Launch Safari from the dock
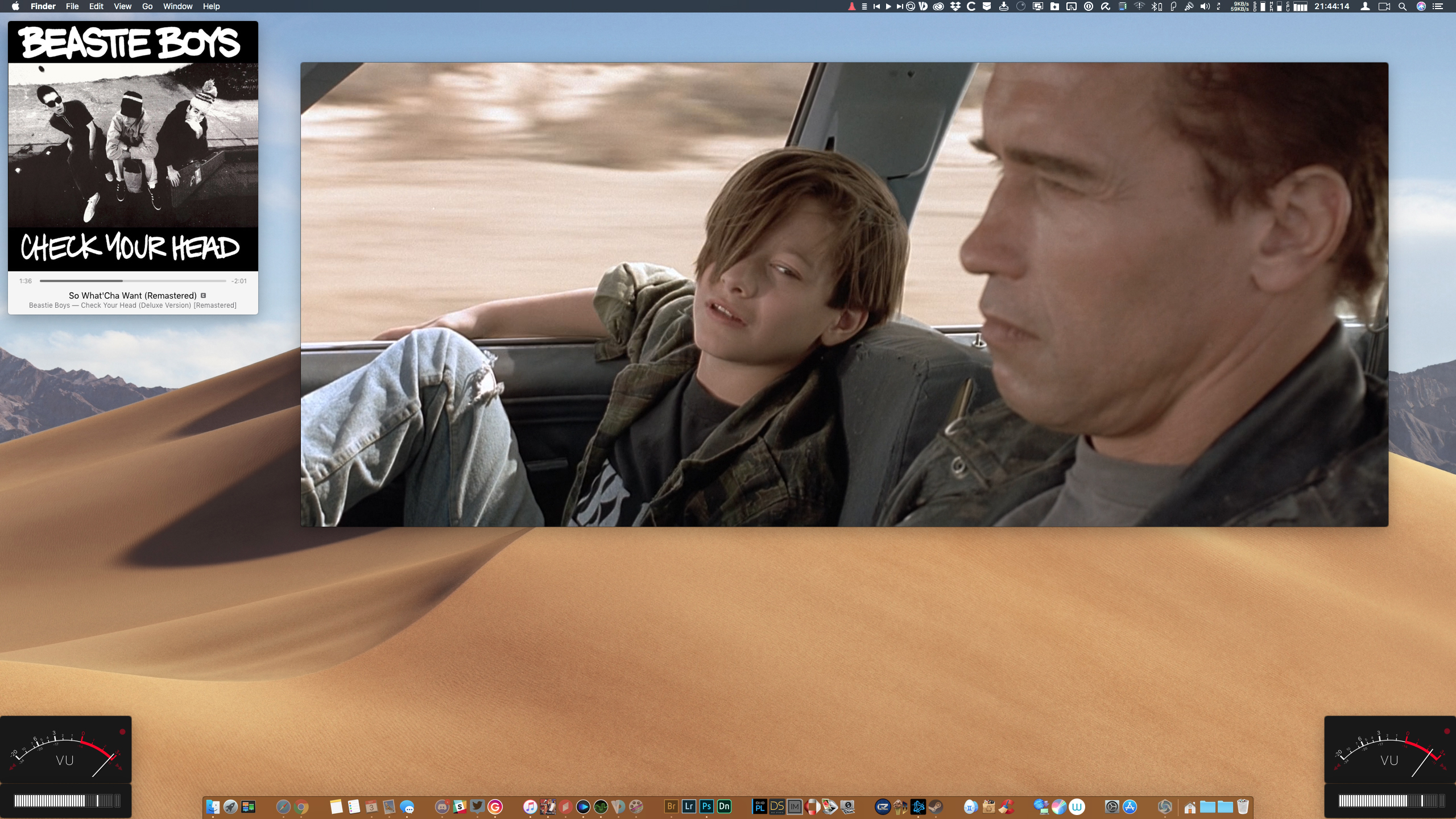The height and width of the screenshot is (819, 1456). (x=283, y=806)
